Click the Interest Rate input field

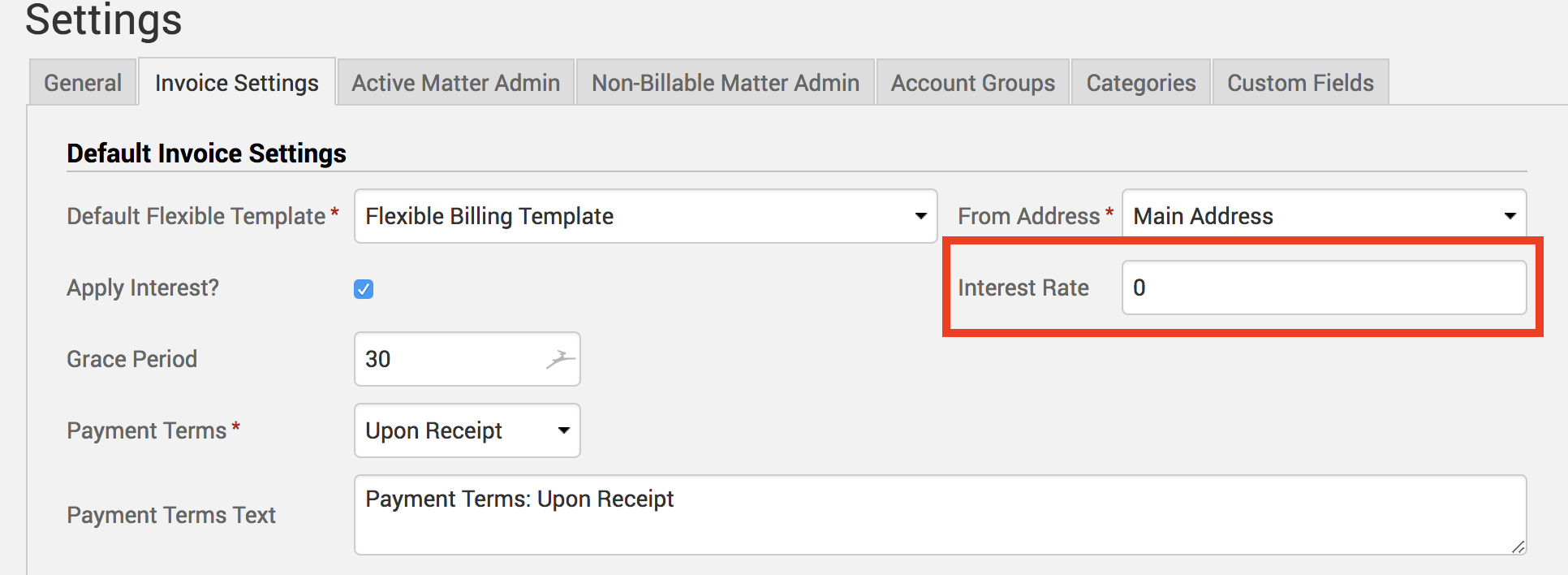coord(1324,287)
